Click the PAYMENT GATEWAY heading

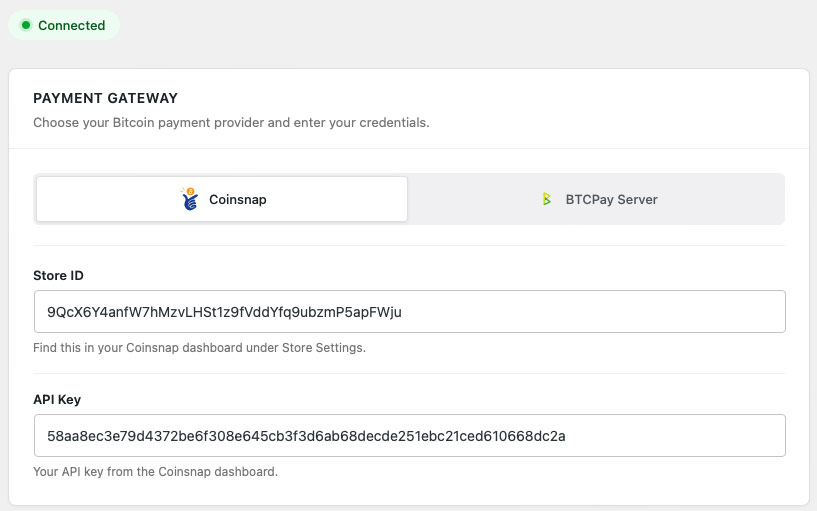(105, 98)
